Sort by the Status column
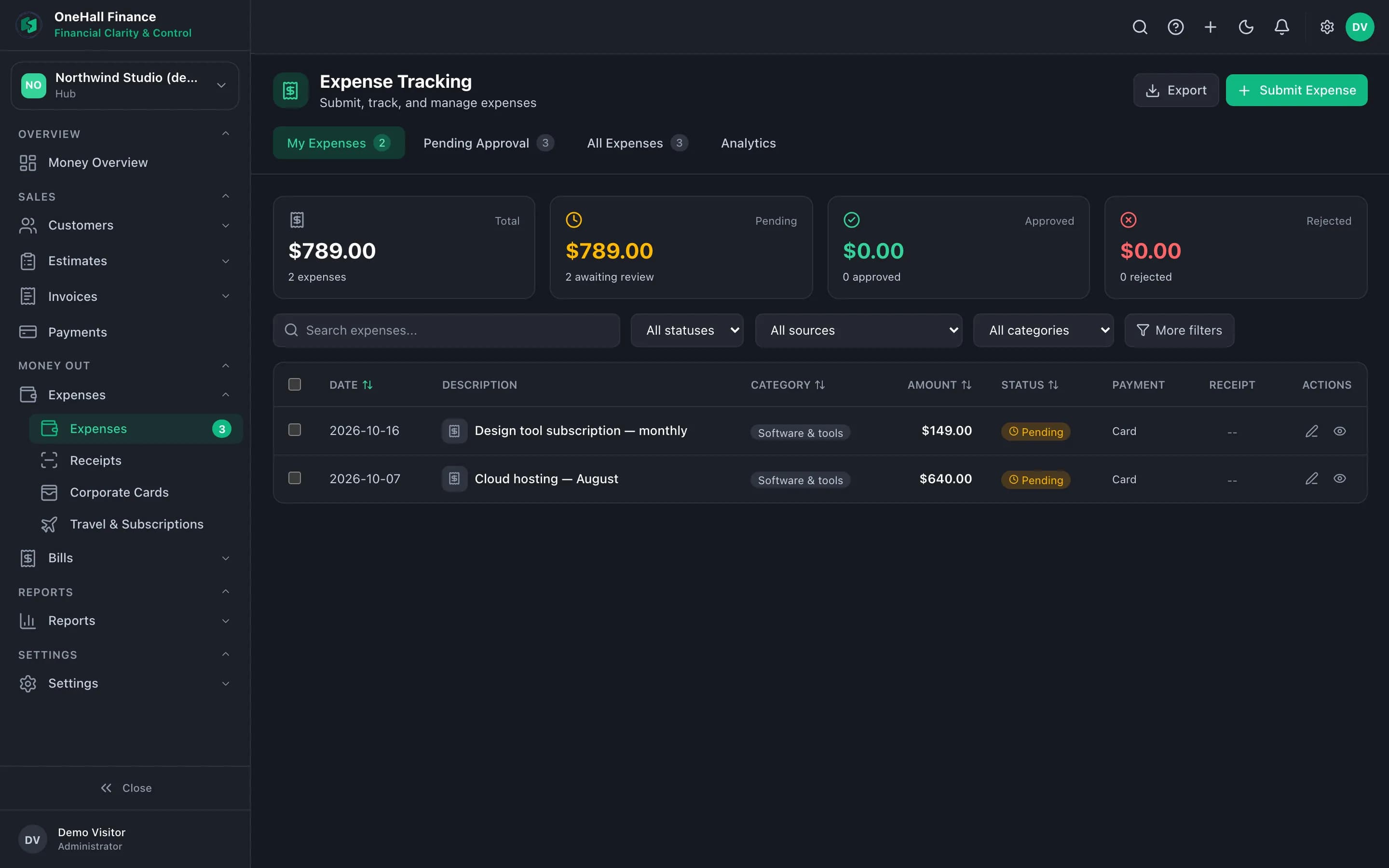This screenshot has width=1389, height=868. pyautogui.click(x=1030, y=385)
